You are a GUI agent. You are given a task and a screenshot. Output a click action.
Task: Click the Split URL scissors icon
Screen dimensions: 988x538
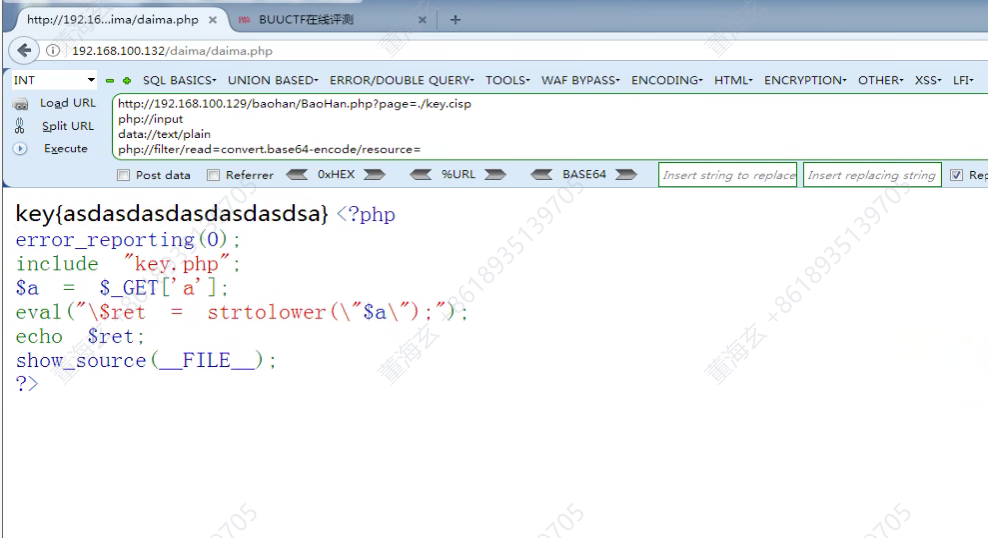click(x=20, y=126)
